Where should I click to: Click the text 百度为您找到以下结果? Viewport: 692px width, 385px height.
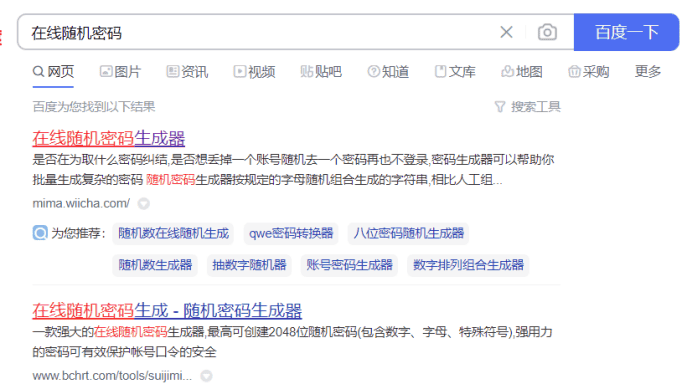coord(94,106)
